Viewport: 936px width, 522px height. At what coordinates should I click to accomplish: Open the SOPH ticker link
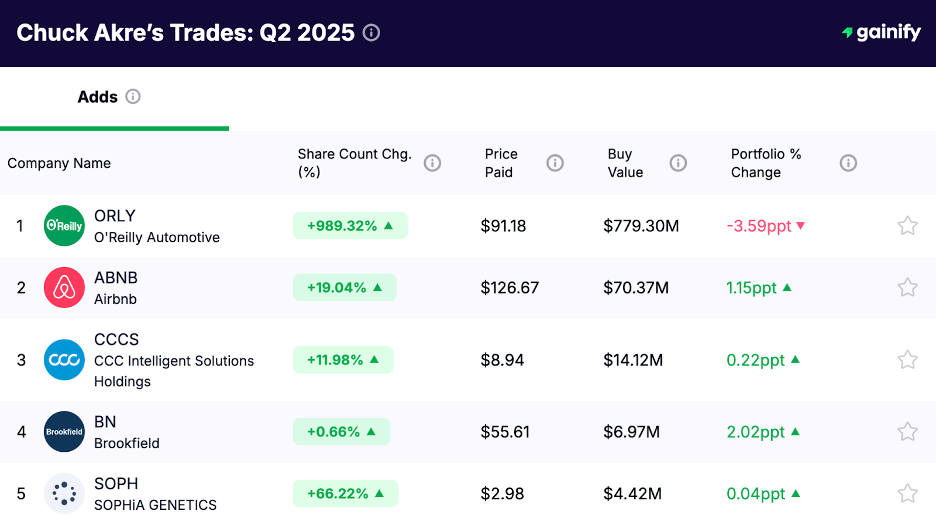(116, 484)
